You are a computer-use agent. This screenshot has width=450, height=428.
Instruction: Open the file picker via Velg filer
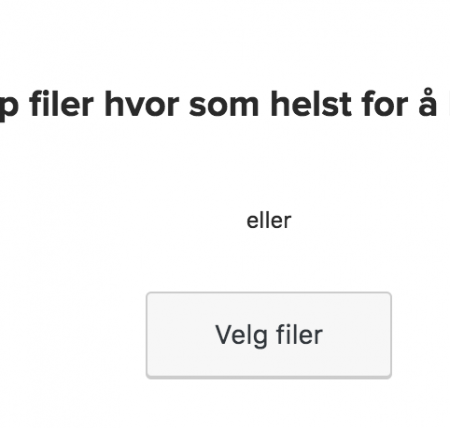[269, 335]
